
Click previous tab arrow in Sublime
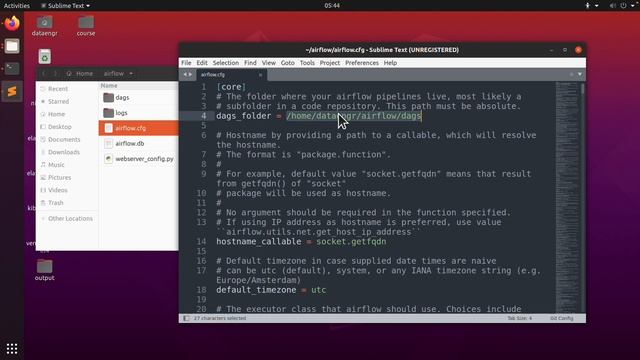185,74
